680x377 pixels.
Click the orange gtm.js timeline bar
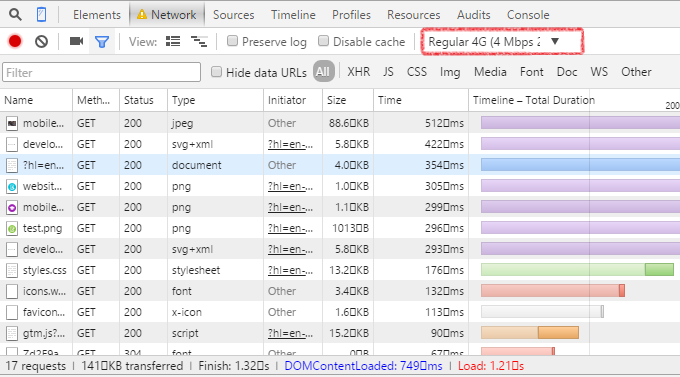coord(530,333)
